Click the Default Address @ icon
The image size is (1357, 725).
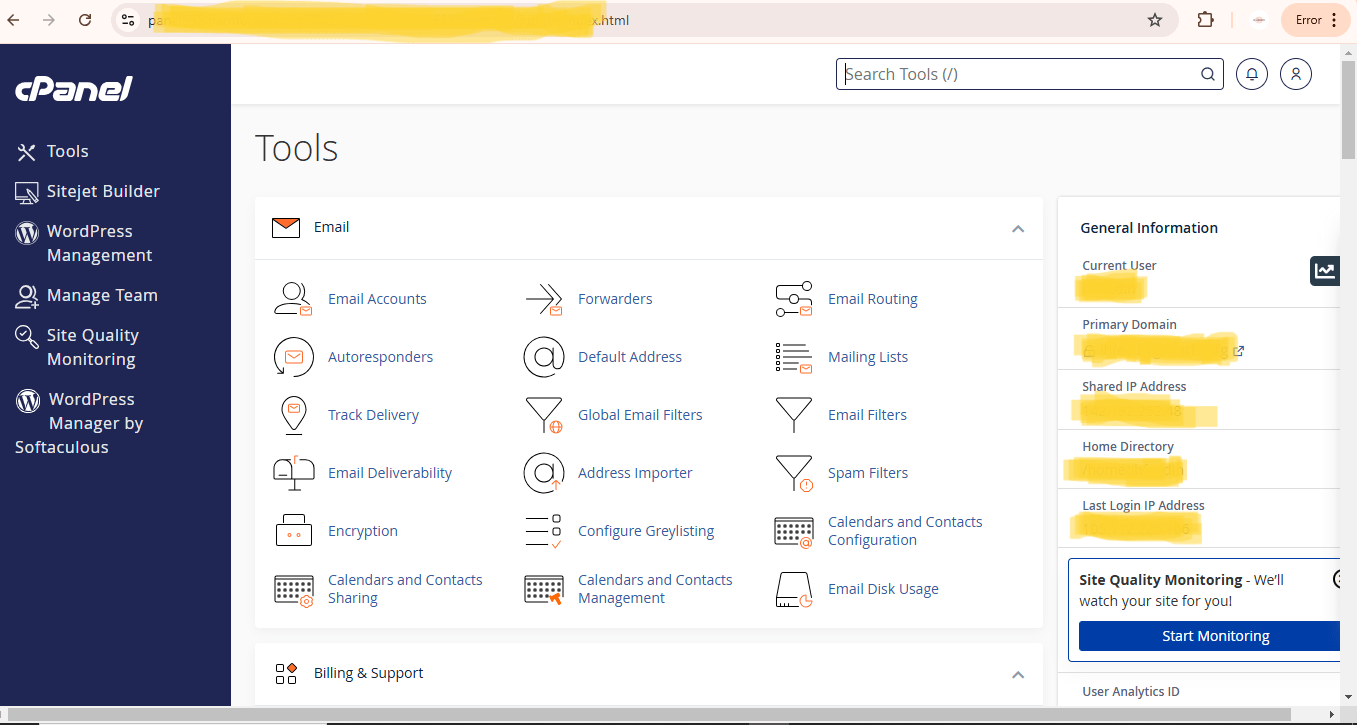click(544, 357)
